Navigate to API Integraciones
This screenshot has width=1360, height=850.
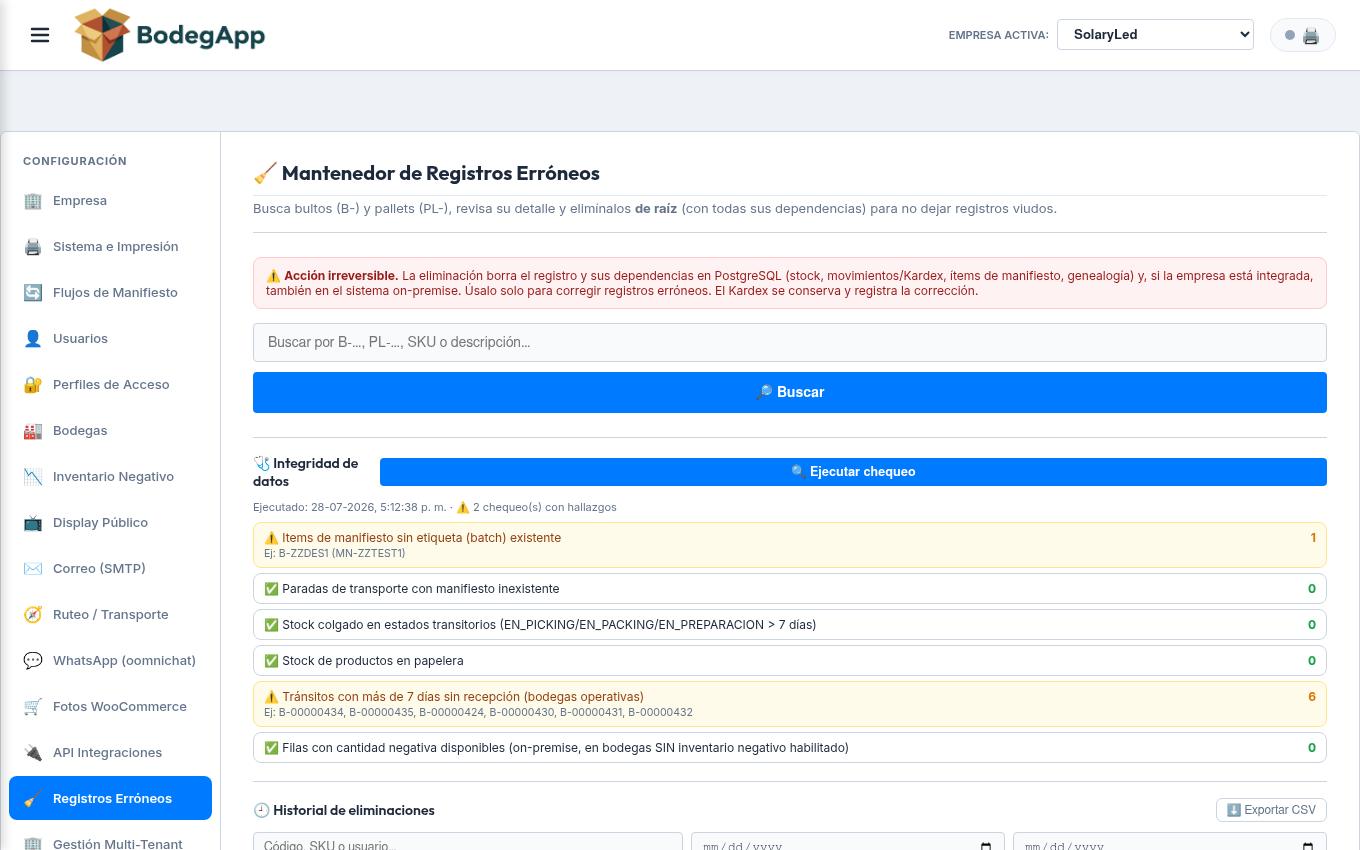pyautogui.click(x=110, y=753)
